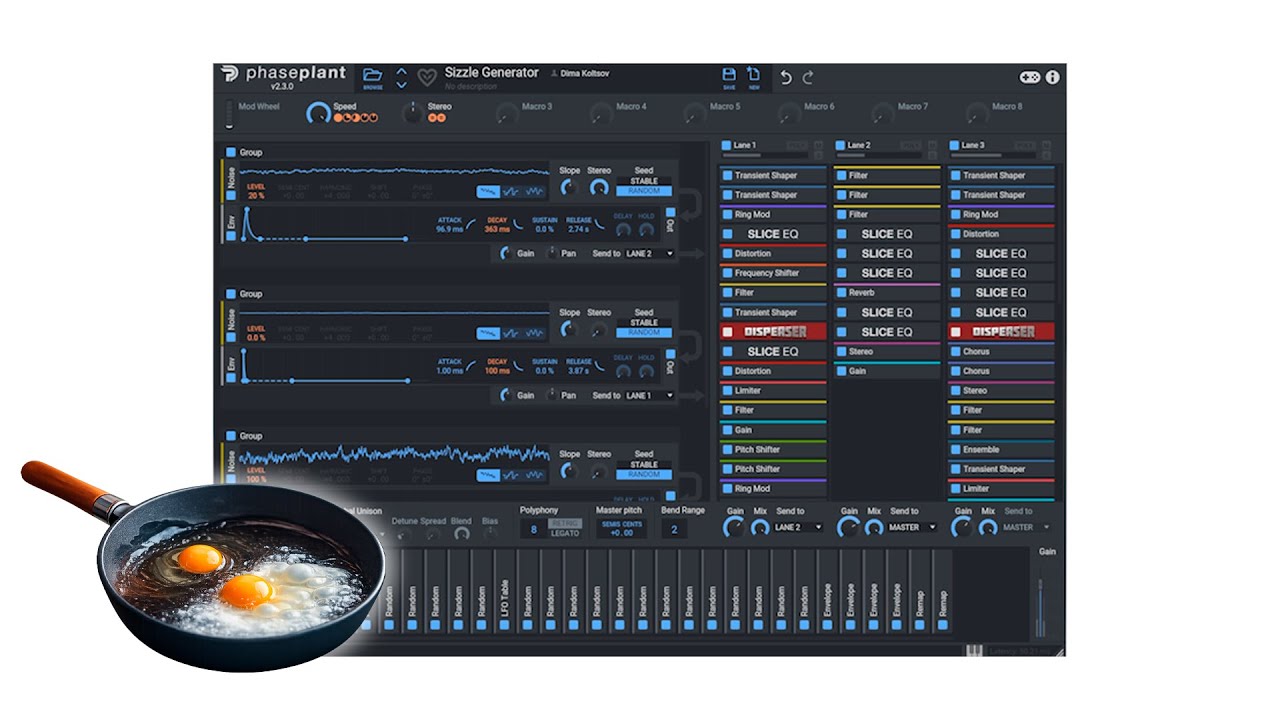Click Lane 1 Mix knob
Viewport: 1280px width, 720px height.
[x=760, y=528]
